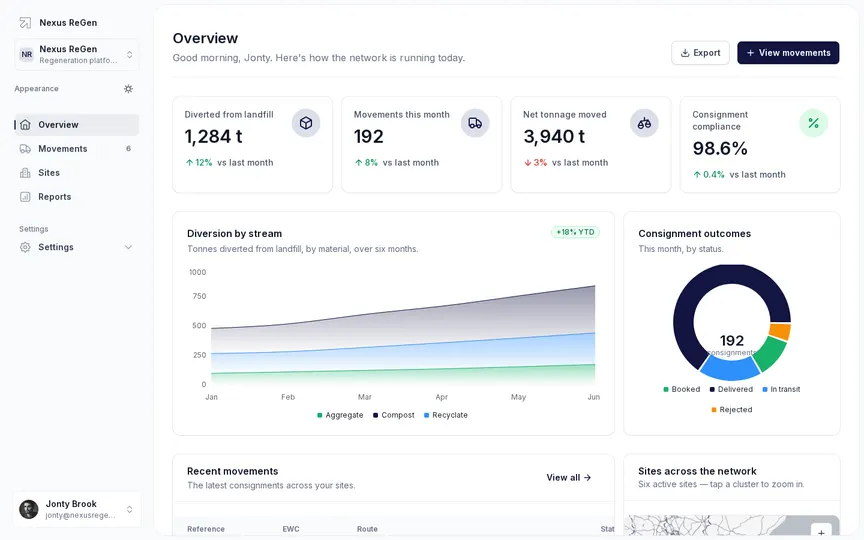Open the Settings sidebar item

pos(77,247)
